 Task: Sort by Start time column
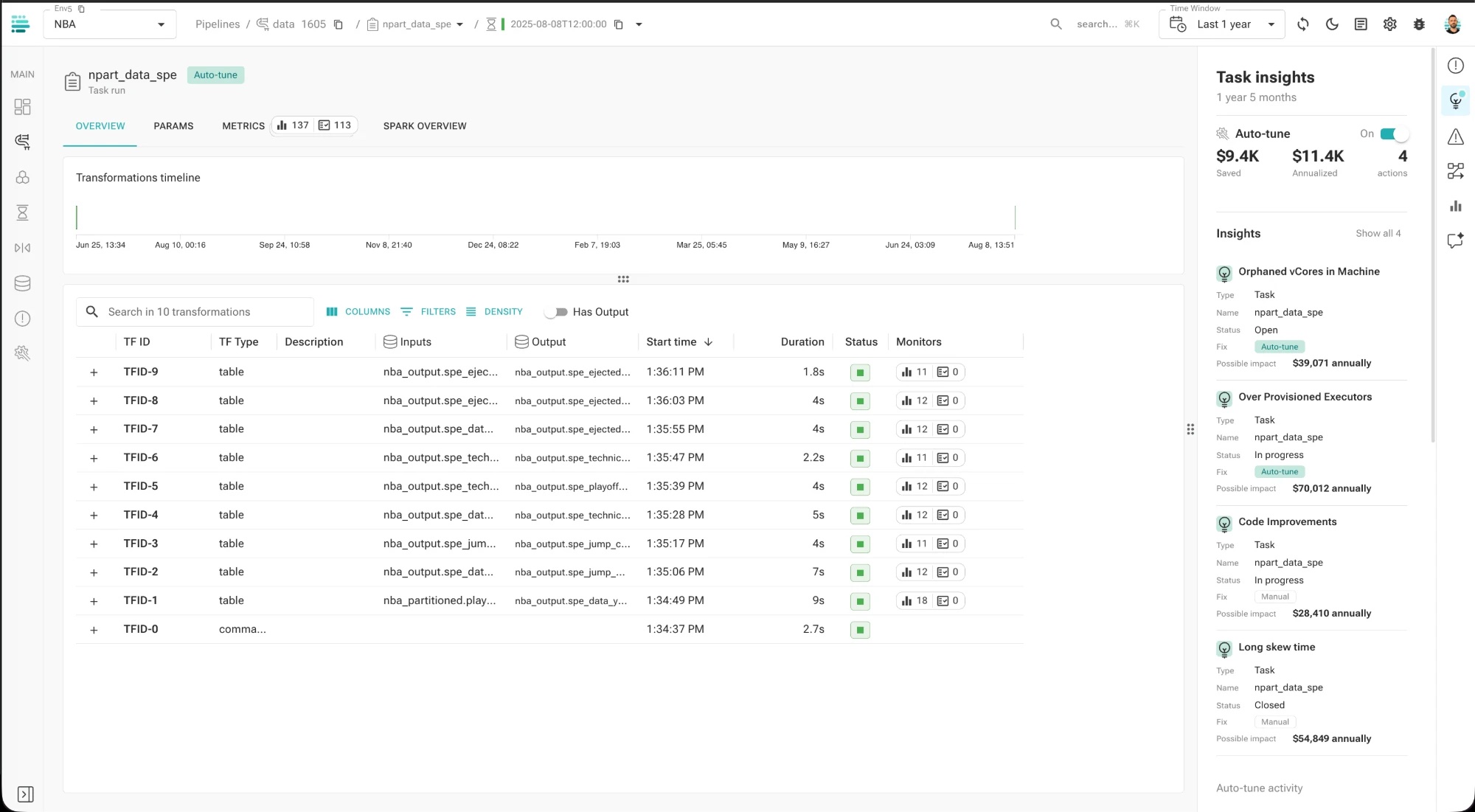point(679,342)
